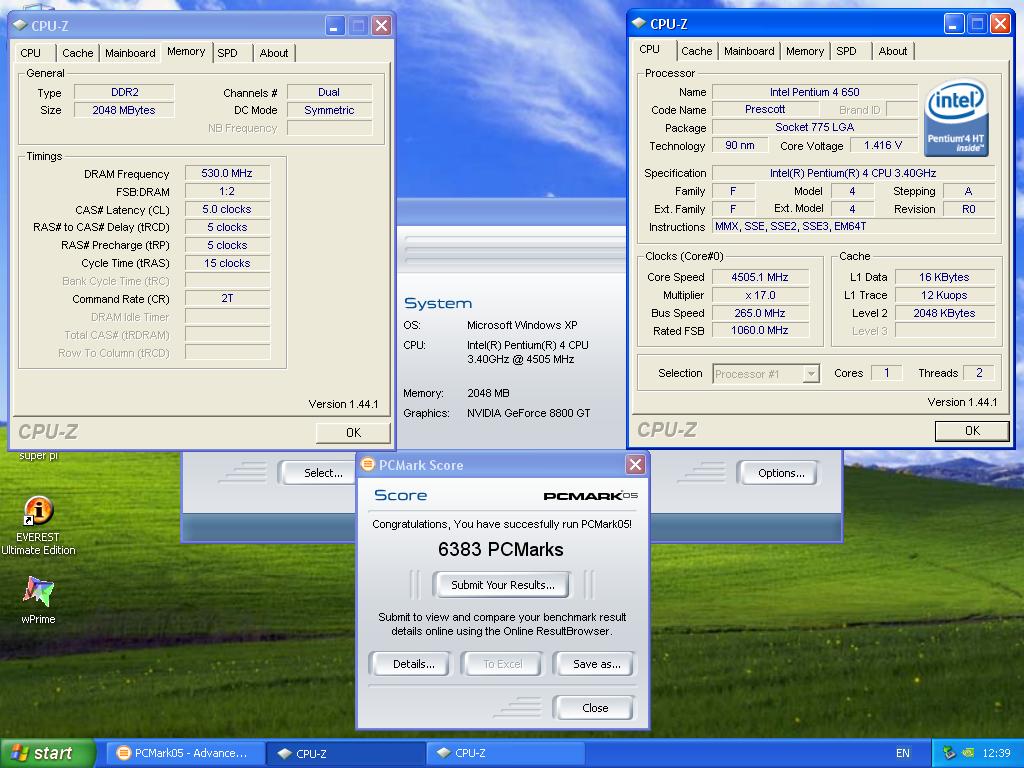Open Mainboard tab in left CPU-Z window
This screenshot has width=1024, height=768.
(130, 53)
